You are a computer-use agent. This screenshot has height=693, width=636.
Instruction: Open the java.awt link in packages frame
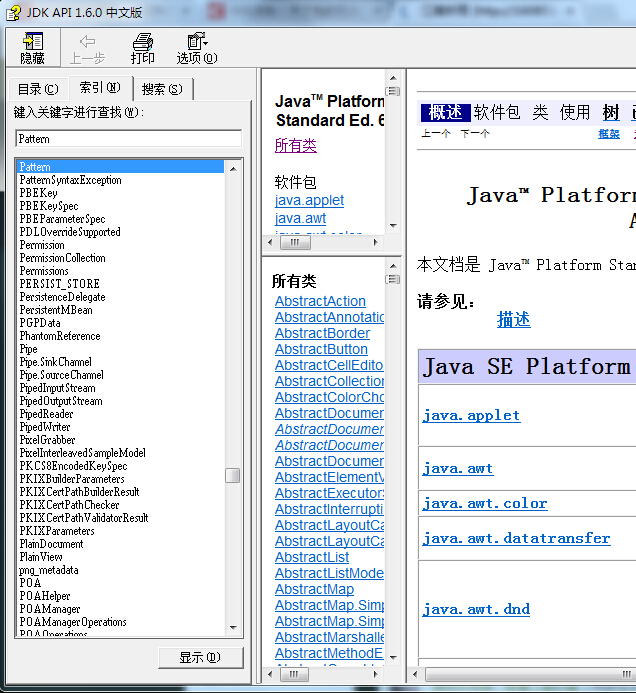(301, 218)
